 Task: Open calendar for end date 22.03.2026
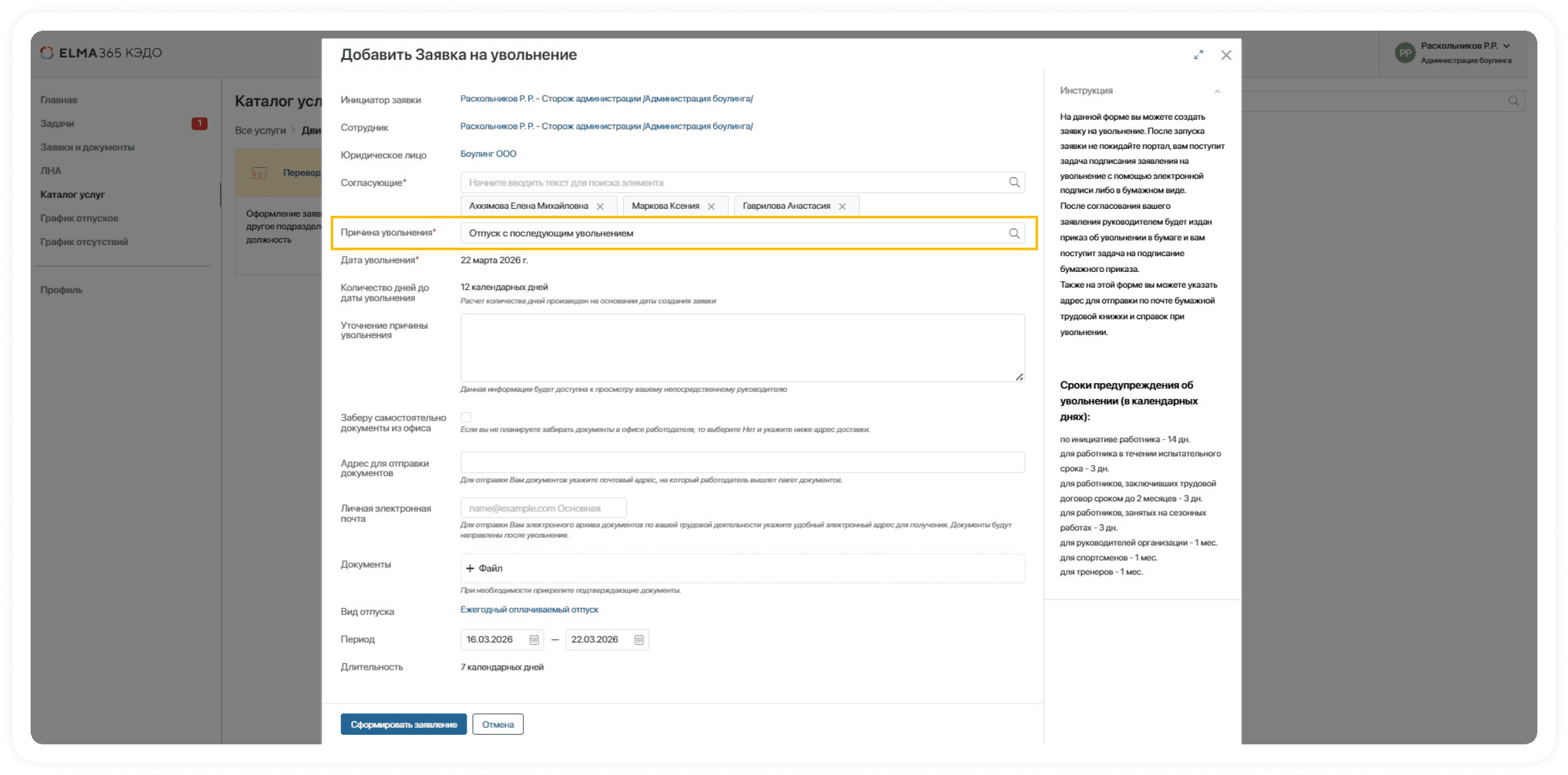click(x=638, y=639)
